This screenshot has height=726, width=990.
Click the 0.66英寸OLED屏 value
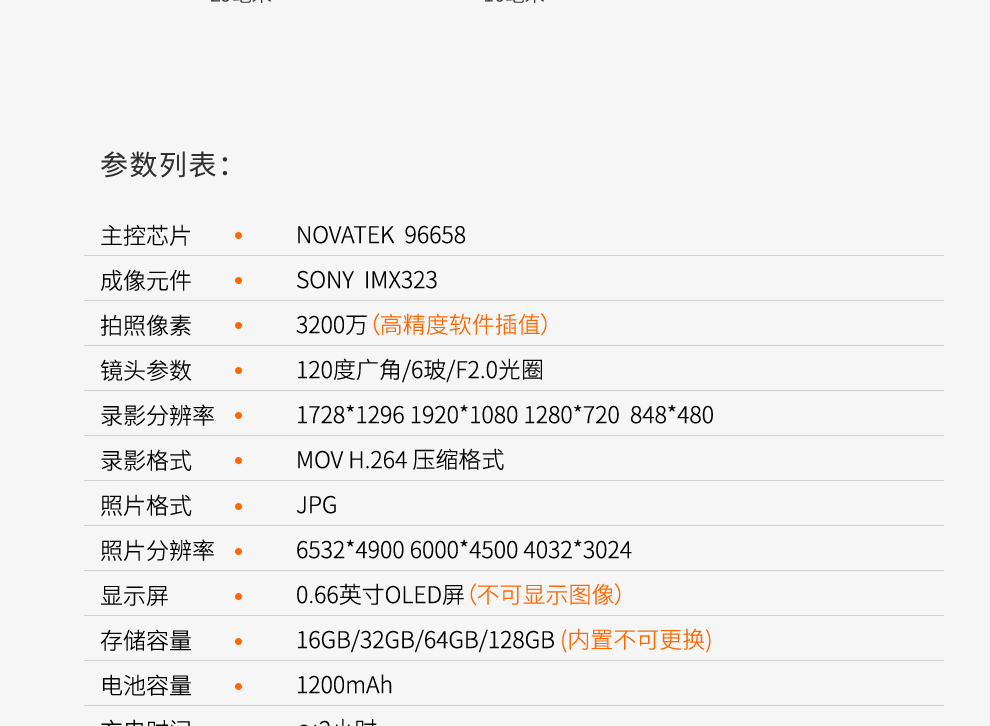pyautogui.click(x=380, y=595)
